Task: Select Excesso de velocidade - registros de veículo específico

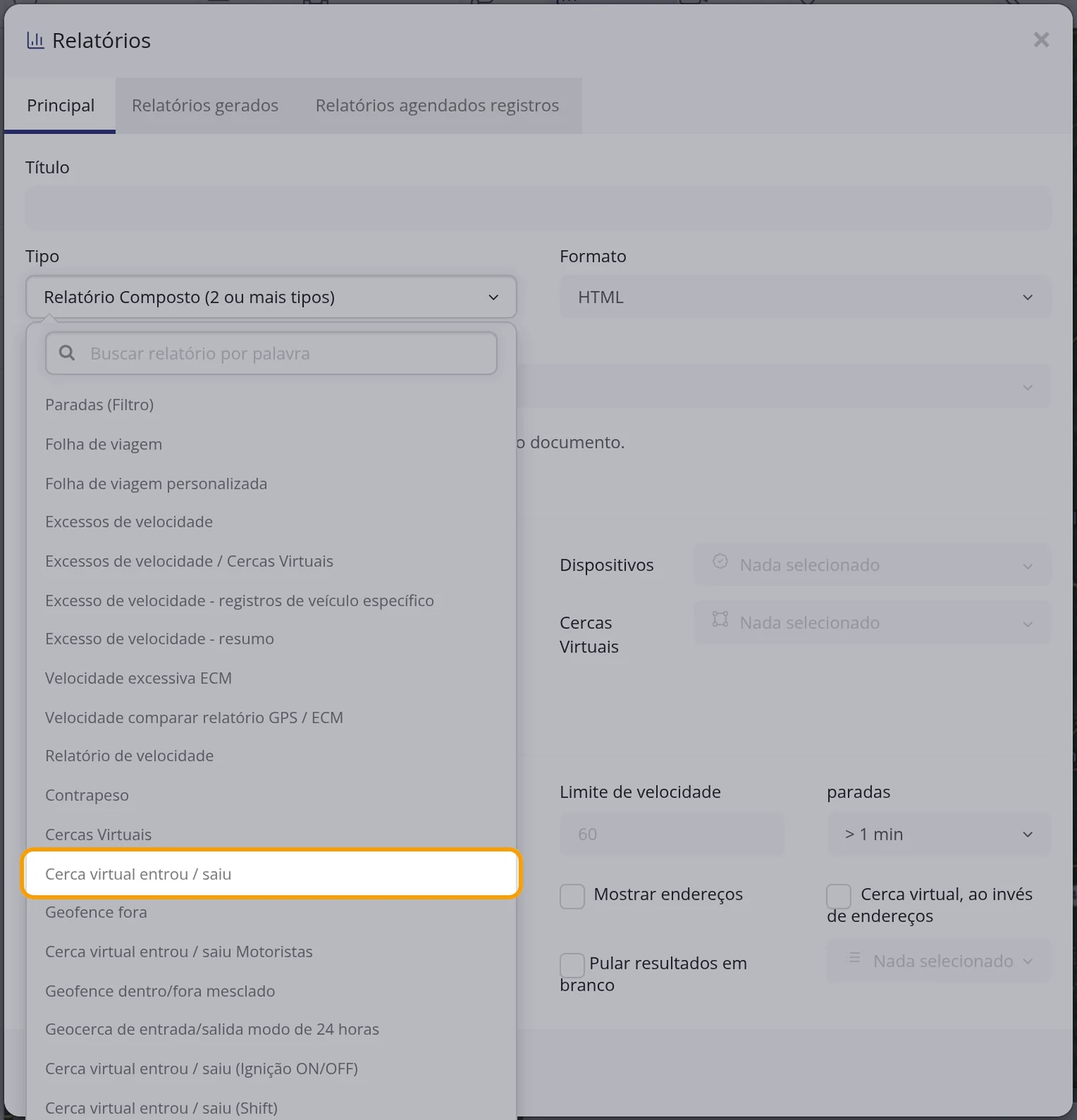Action: (x=272, y=600)
